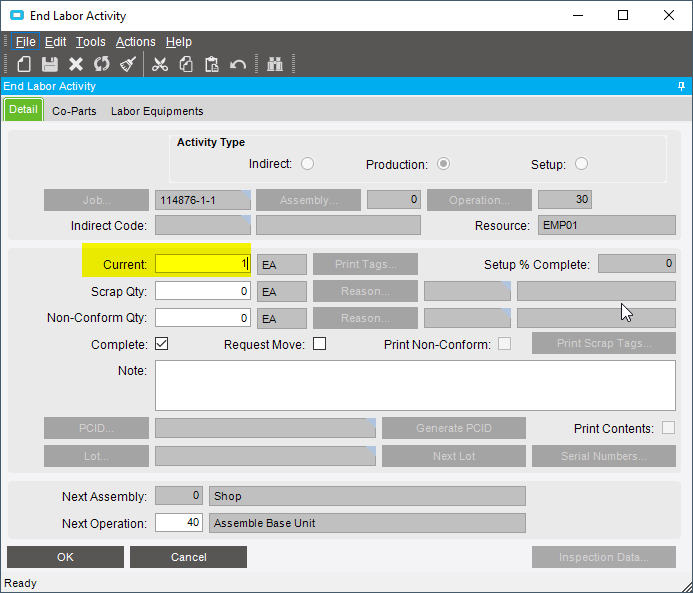Click the Non-Conform Qty input field

click(203, 318)
